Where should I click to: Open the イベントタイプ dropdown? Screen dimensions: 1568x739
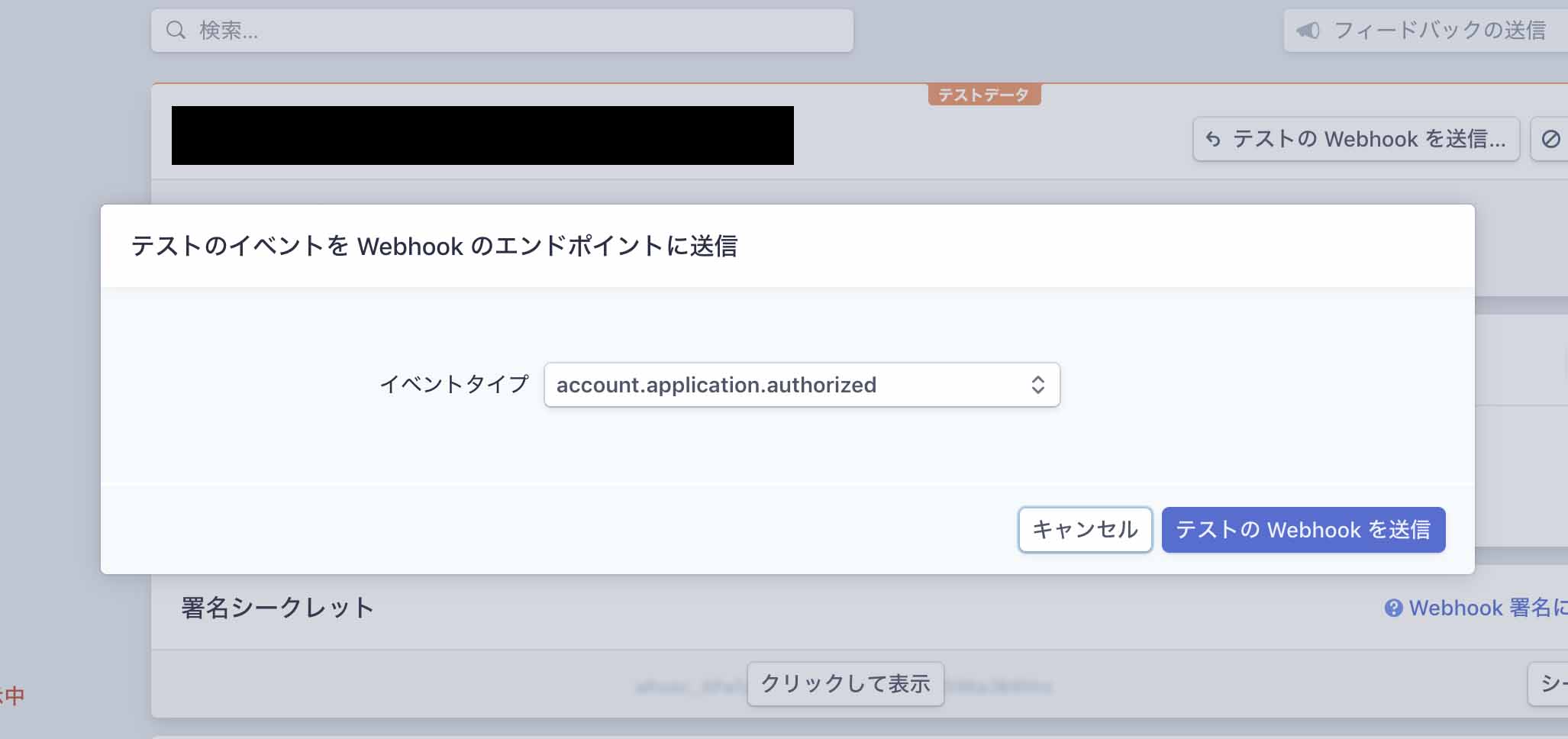point(802,385)
